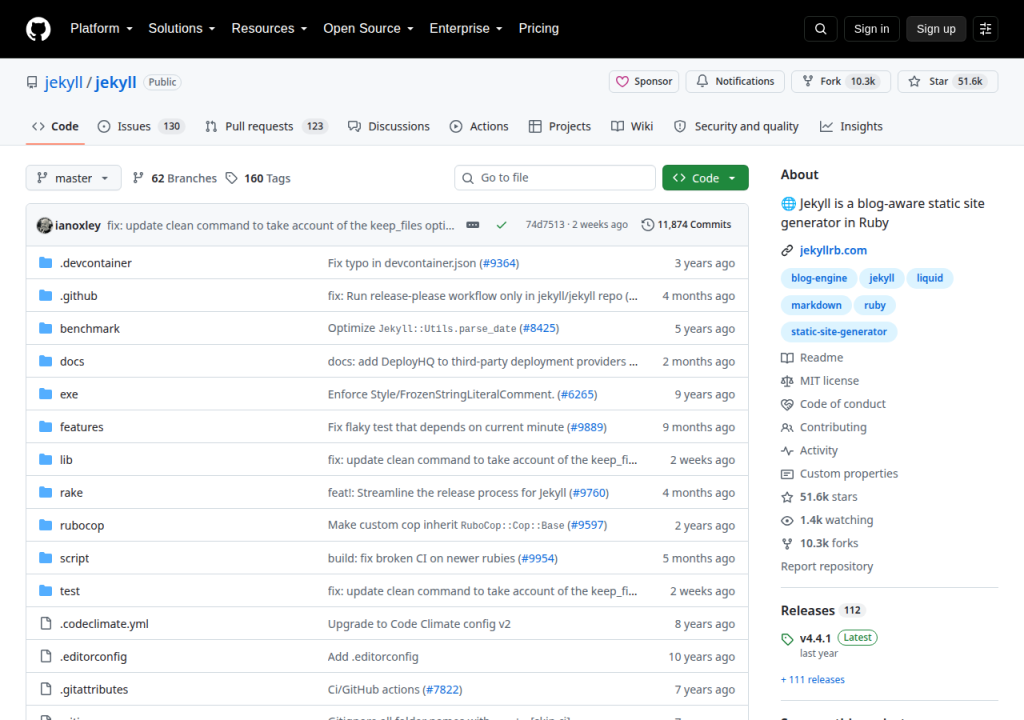Click the Readme book icon in About
The image size is (1024, 720).
click(787, 358)
